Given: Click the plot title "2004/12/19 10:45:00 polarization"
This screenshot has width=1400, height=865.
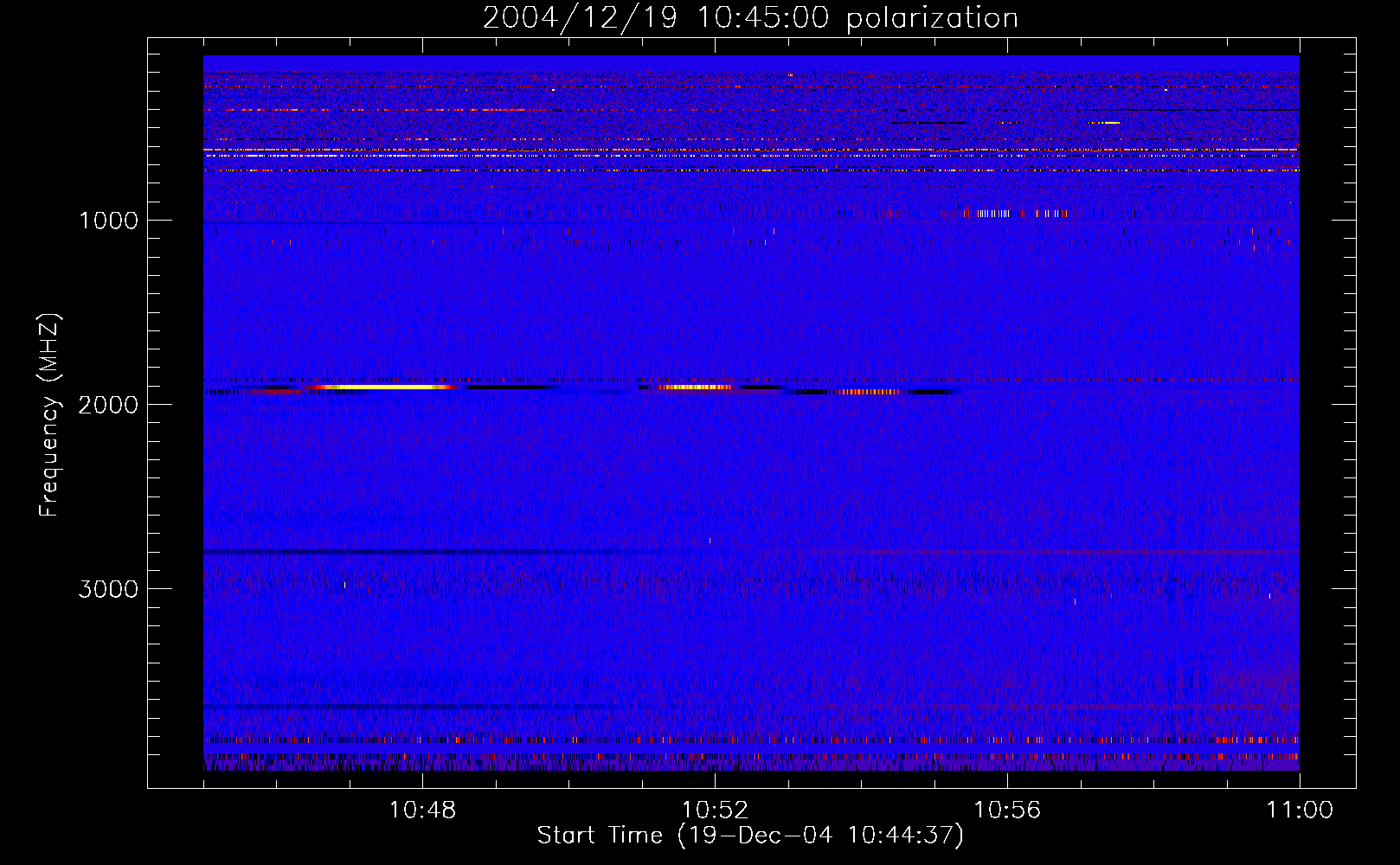Looking at the screenshot, I should coord(750,17).
